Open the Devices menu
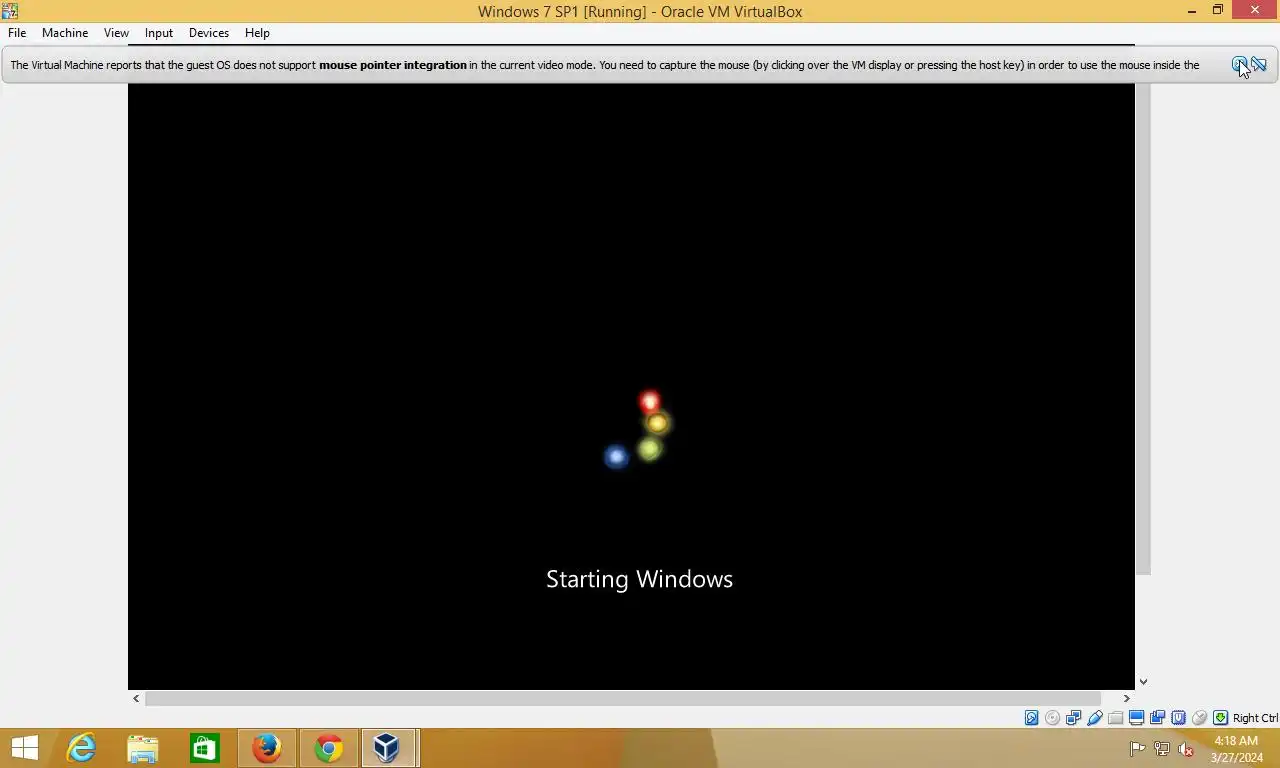The height and width of the screenshot is (768, 1280). [x=209, y=33]
